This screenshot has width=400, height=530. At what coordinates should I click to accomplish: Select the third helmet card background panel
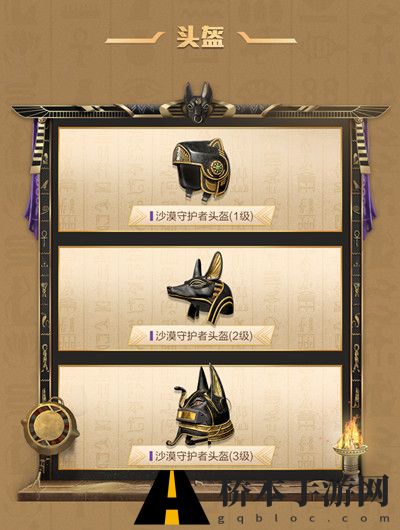pyautogui.click(x=200, y=417)
